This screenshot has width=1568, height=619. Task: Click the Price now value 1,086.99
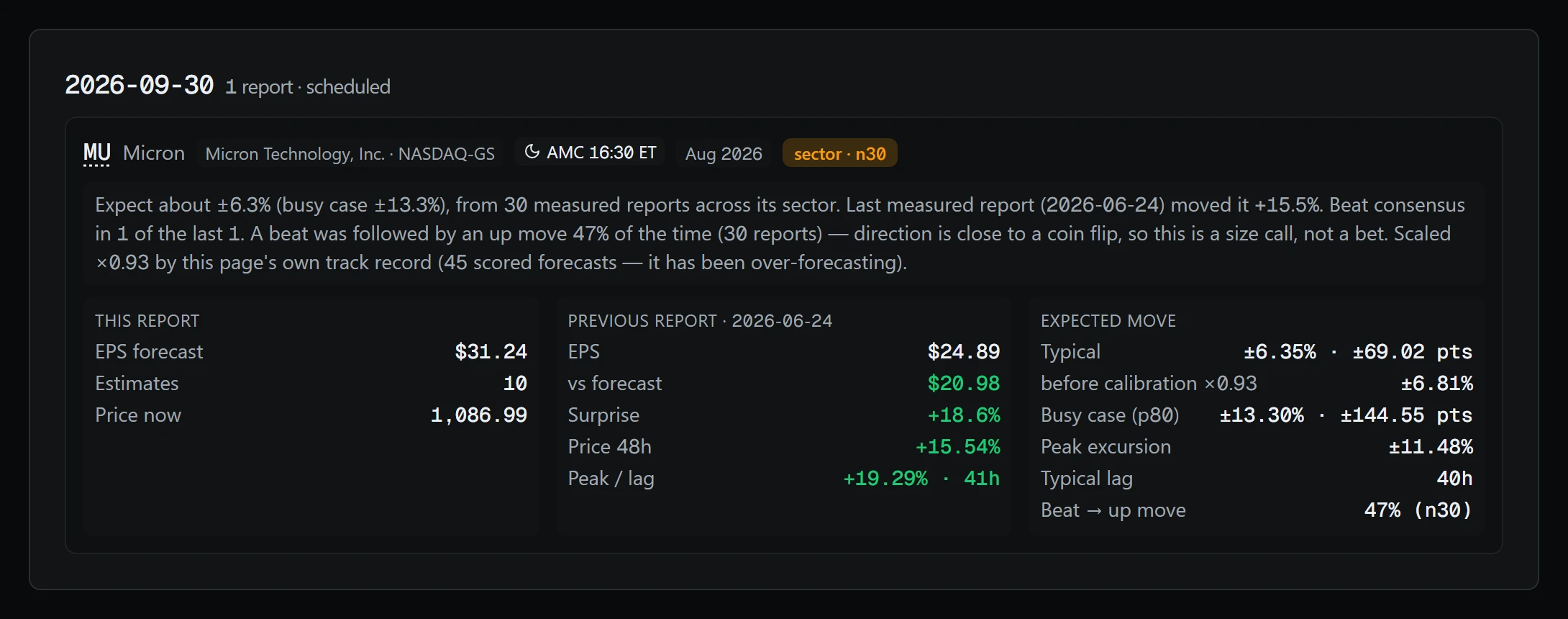coord(479,415)
